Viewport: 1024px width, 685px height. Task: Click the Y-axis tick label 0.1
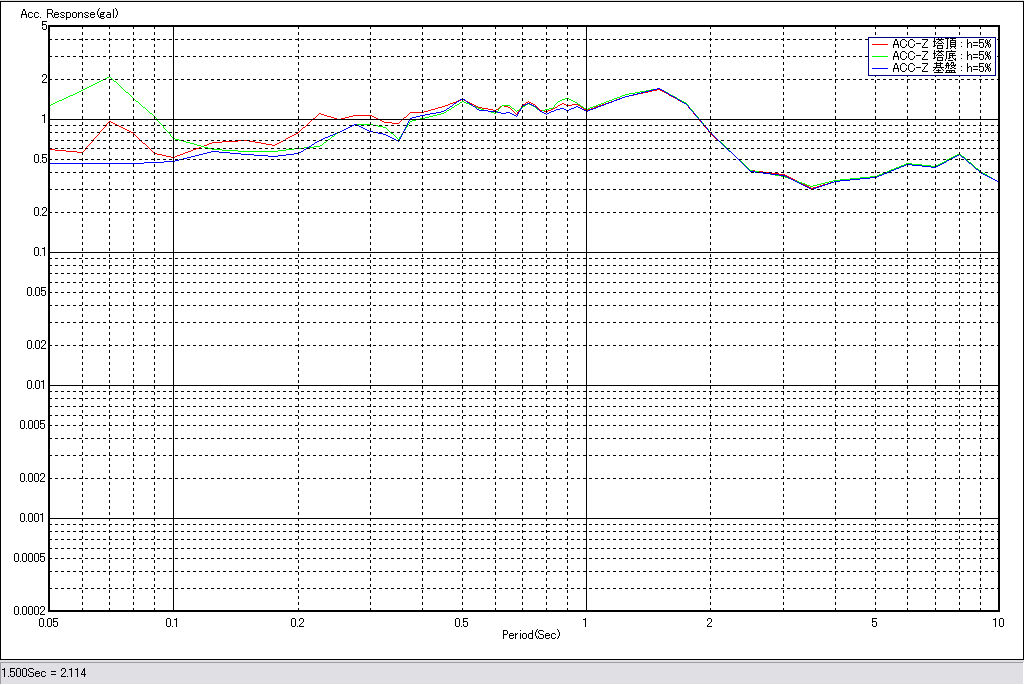click(40, 252)
